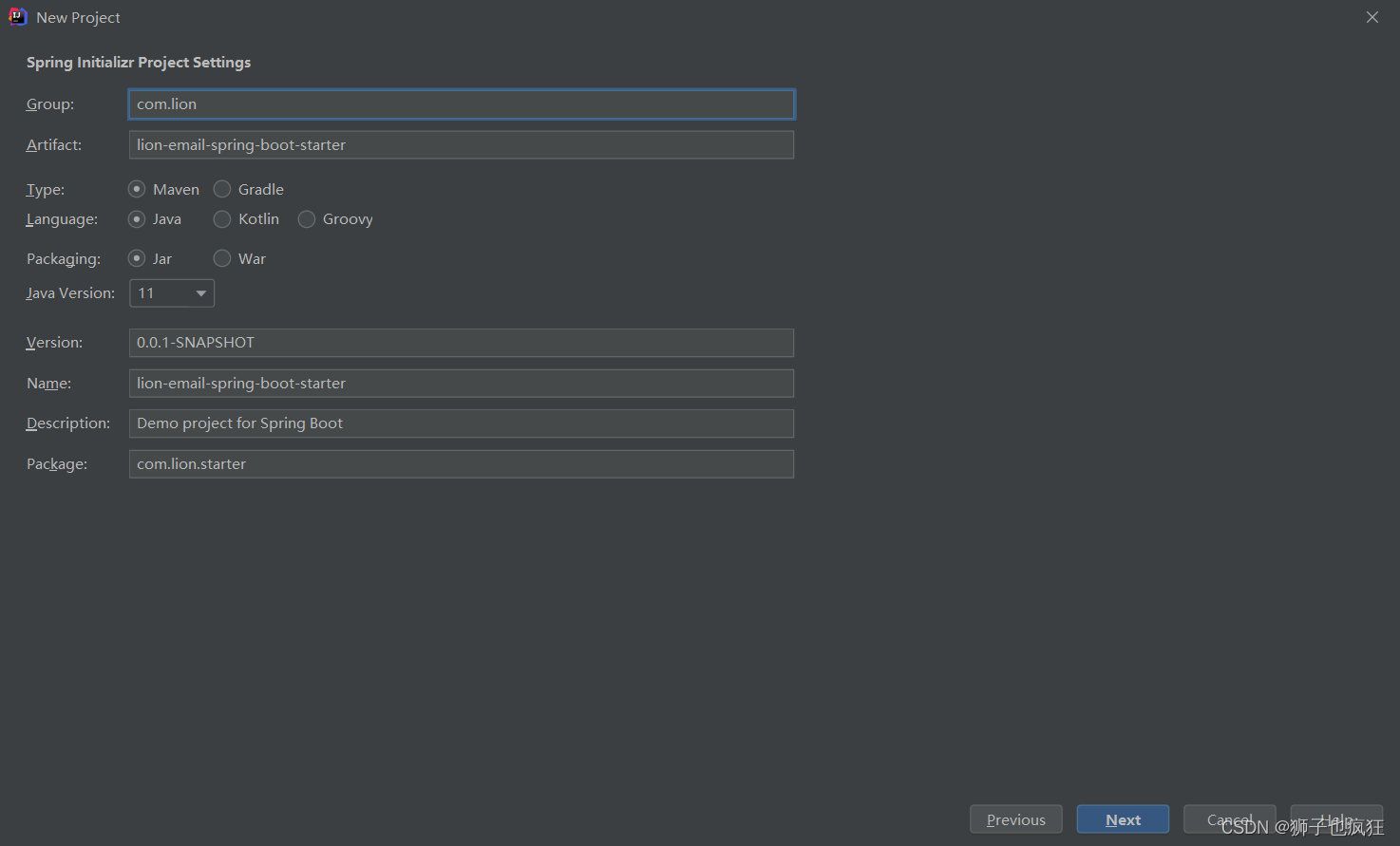This screenshot has height=846, width=1400.
Task: Cancel the new project wizard
Action: [1230, 819]
